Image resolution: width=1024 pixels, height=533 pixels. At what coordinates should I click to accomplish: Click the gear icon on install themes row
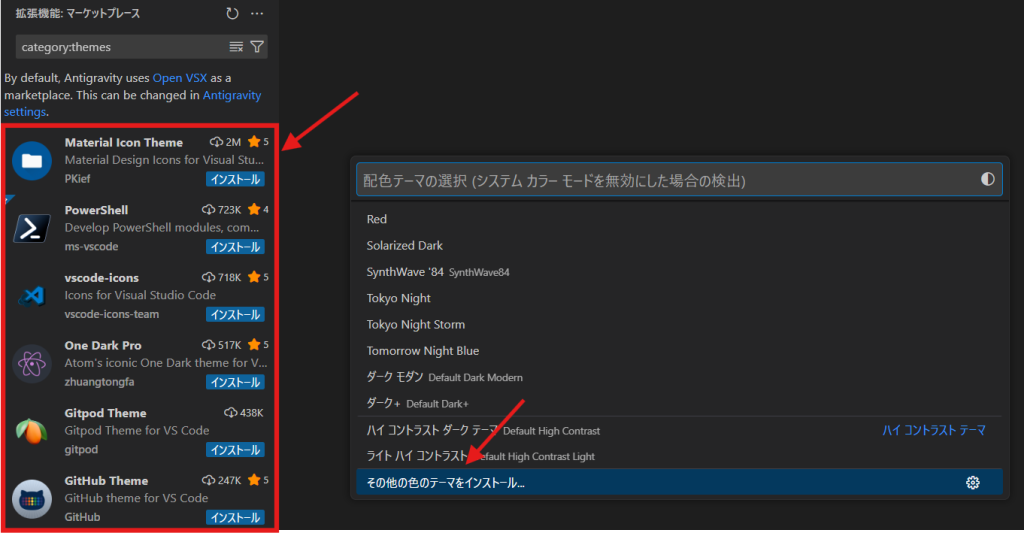click(x=972, y=483)
